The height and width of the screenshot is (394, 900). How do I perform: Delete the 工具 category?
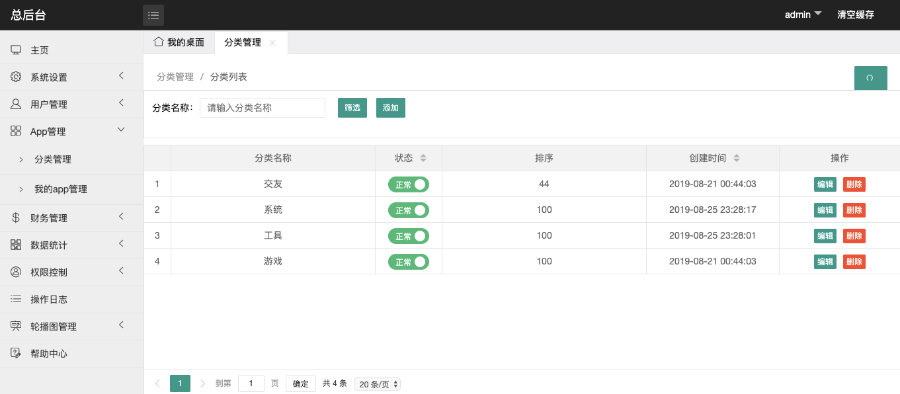[854, 235]
